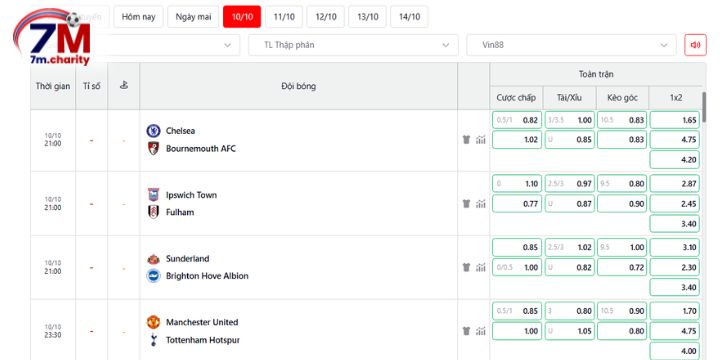This screenshot has height=360, width=720.
Task: Bet Fulham 1x2 win at 2.45
Action: point(675,203)
